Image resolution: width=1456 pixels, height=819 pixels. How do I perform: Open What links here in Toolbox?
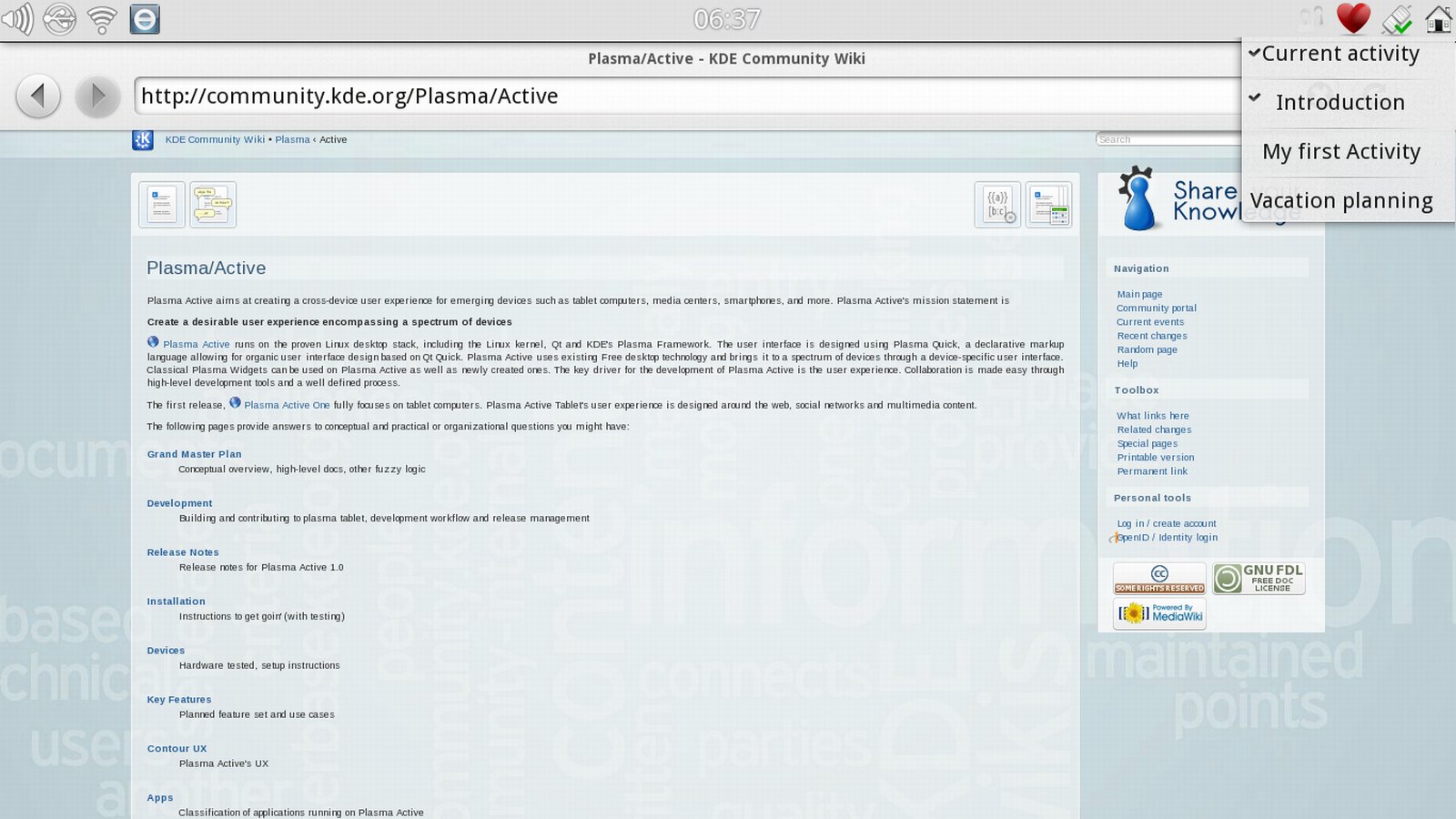click(1153, 416)
